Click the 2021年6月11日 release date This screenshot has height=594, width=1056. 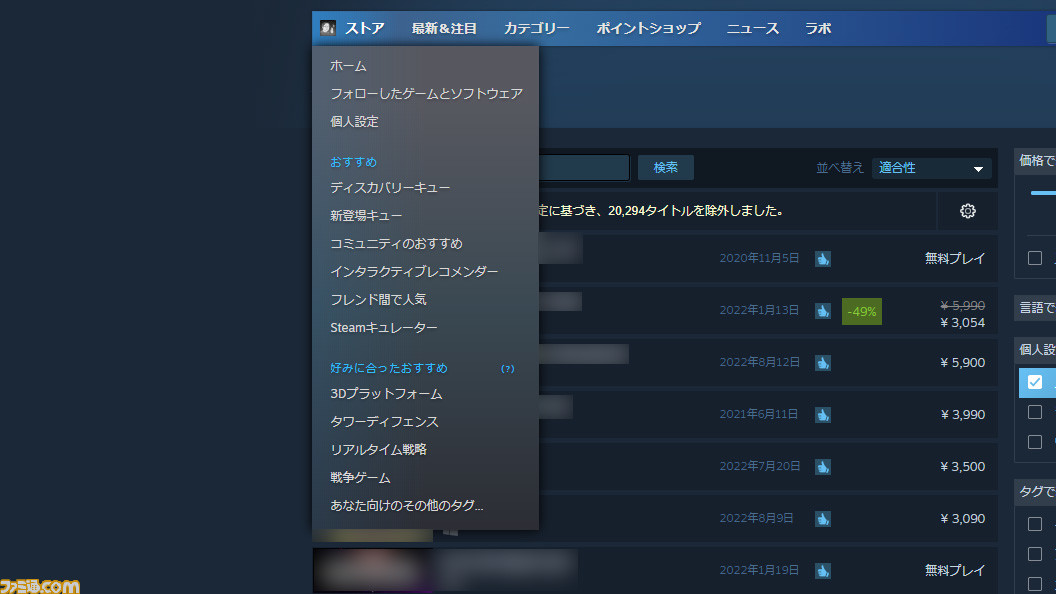tap(758, 415)
